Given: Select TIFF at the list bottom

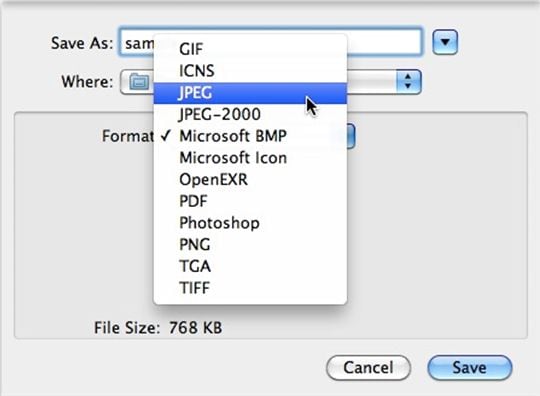Looking at the screenshot, I should tap(250, 288).
